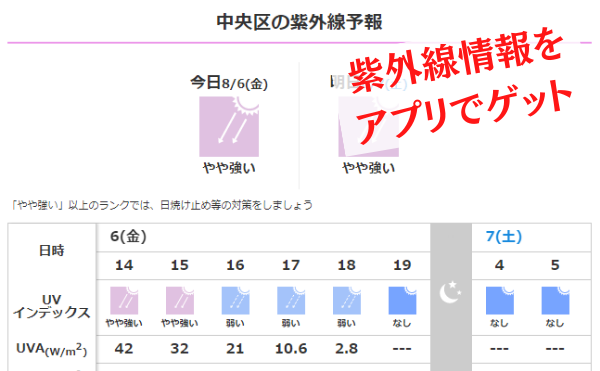Click the やや強い label under today's icon
Screen dimensions: 600x371
coord(229,168)
